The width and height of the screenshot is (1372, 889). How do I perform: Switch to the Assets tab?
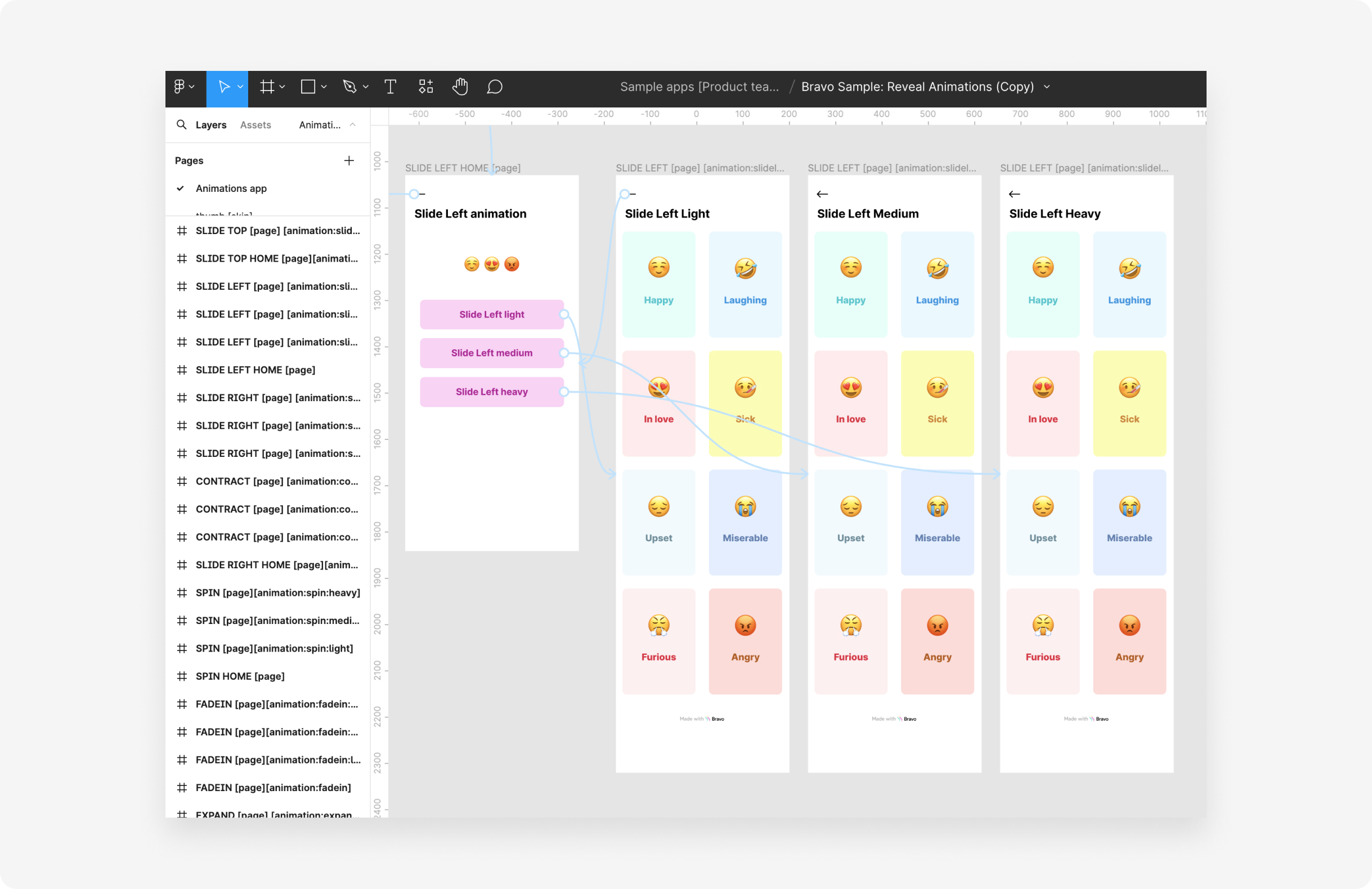coord(255,124)
